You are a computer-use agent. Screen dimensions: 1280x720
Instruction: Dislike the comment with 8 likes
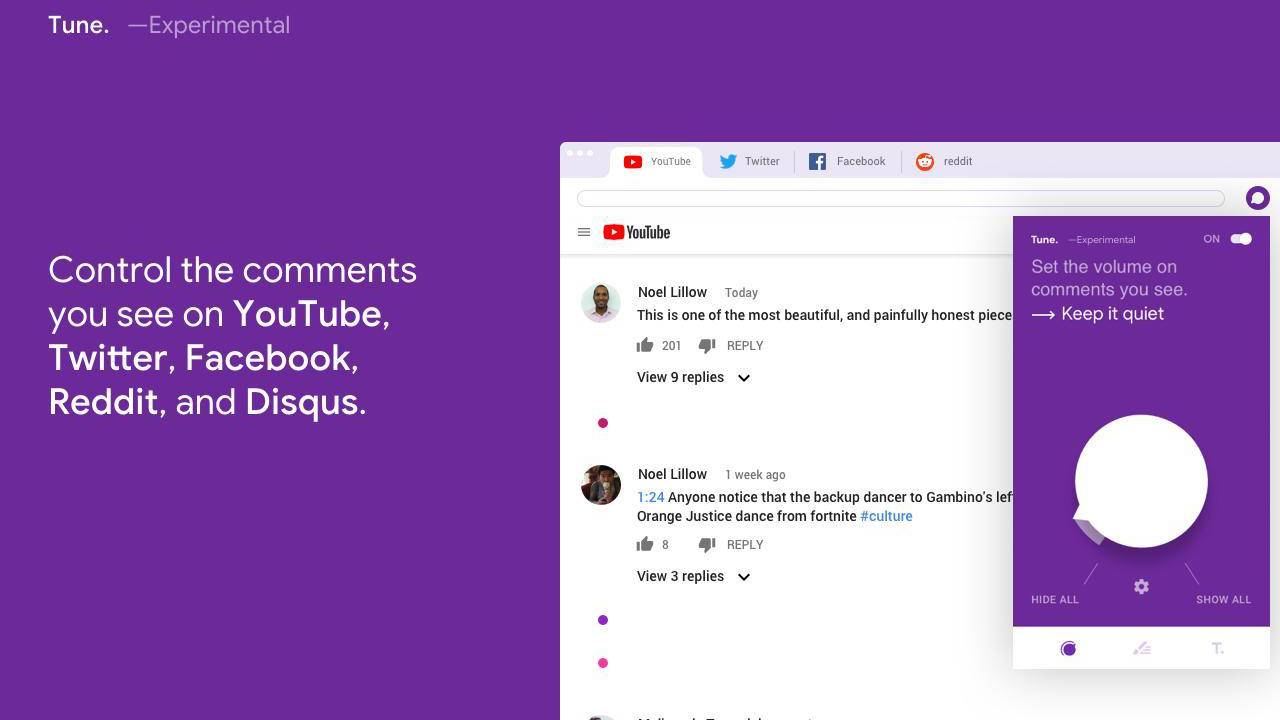pyautogui.click(x=707, y=545)
